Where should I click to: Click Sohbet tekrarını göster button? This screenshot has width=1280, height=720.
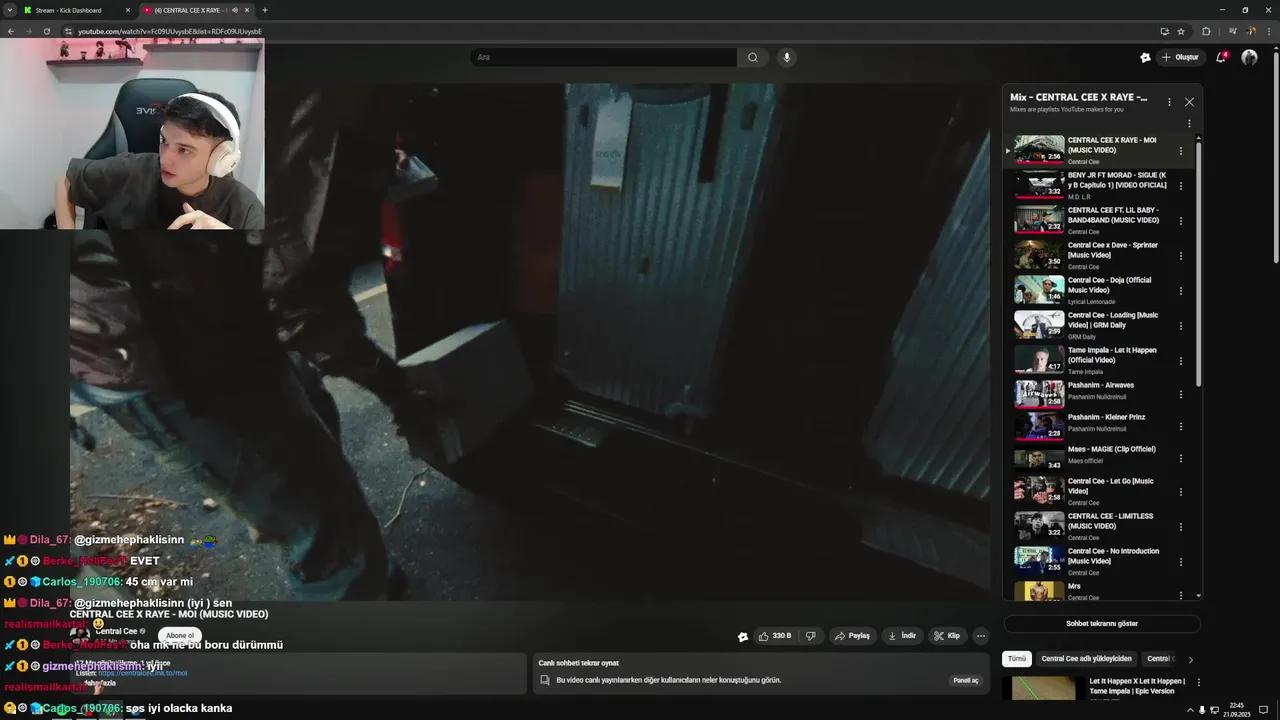point(1102,623)
